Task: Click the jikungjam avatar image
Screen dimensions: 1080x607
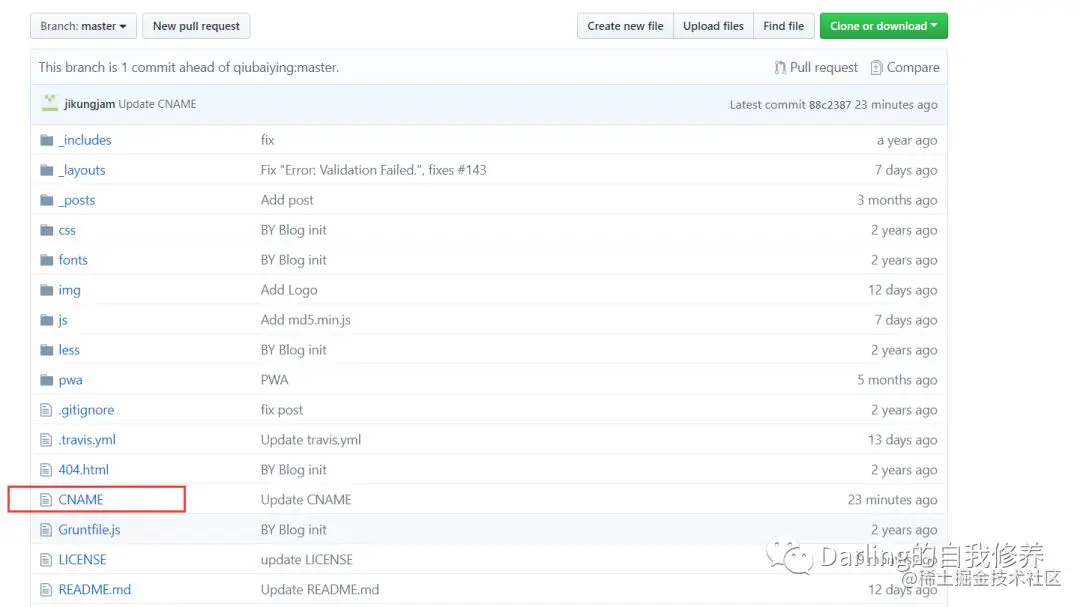Action: point(50,103)
